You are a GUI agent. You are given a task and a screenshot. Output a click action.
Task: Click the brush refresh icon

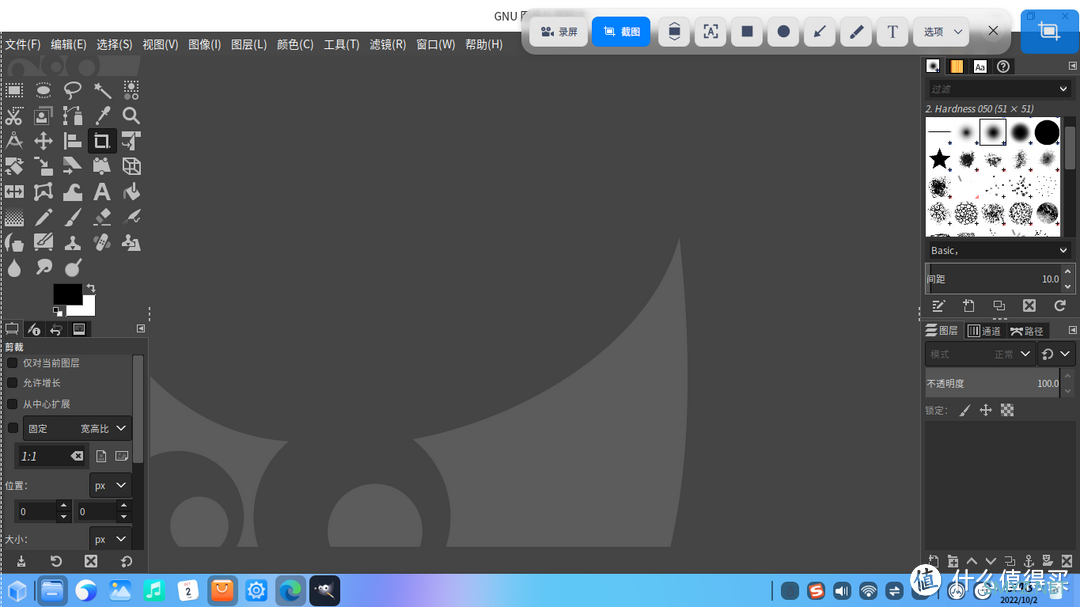(x=1059, y=306)
